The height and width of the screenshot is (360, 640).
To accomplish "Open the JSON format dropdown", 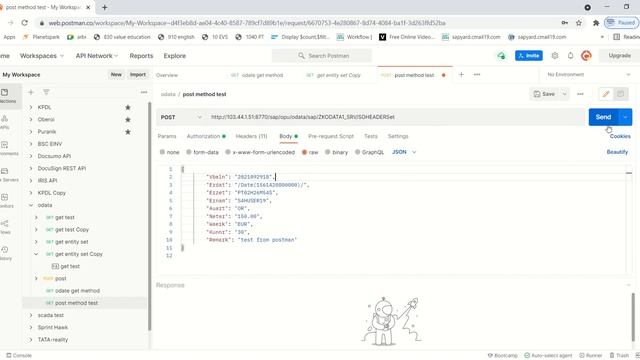I will click(x=404, y=152).
